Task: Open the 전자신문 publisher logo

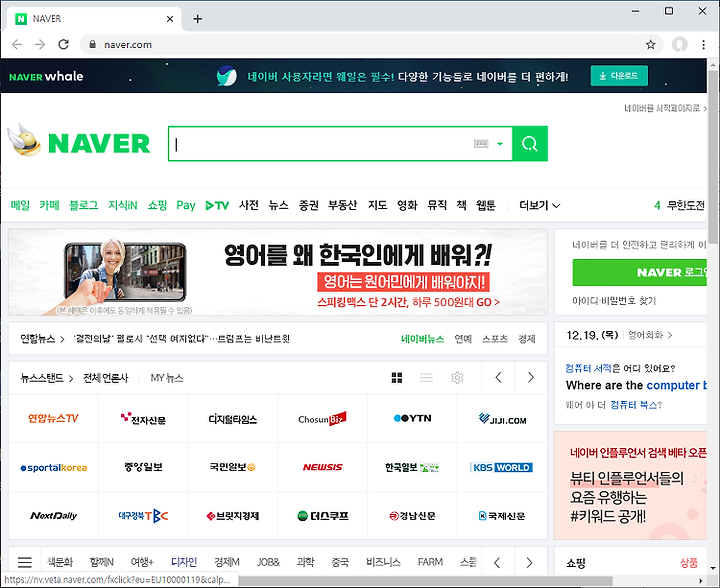Action: 143,418
